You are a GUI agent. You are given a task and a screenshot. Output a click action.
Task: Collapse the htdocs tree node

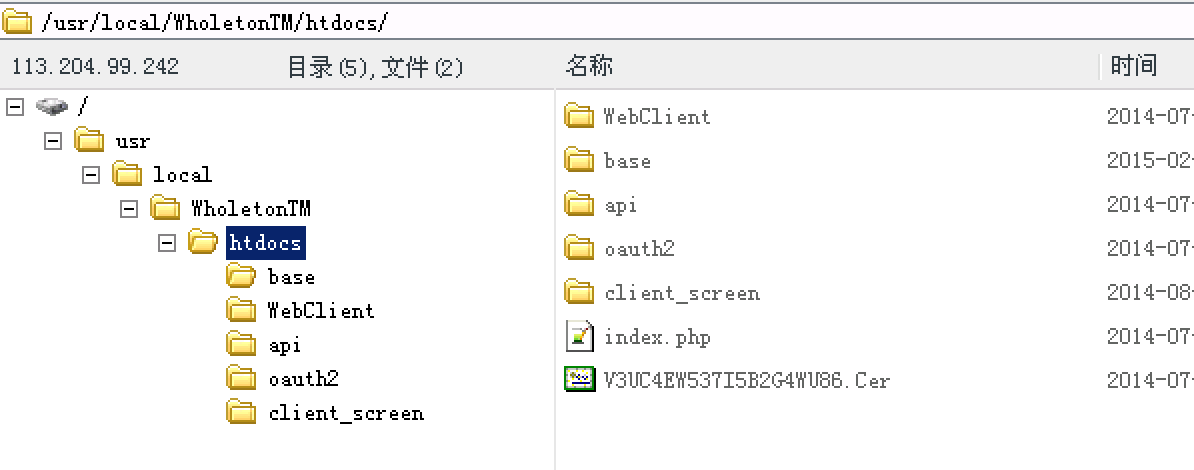click(167, 242)
